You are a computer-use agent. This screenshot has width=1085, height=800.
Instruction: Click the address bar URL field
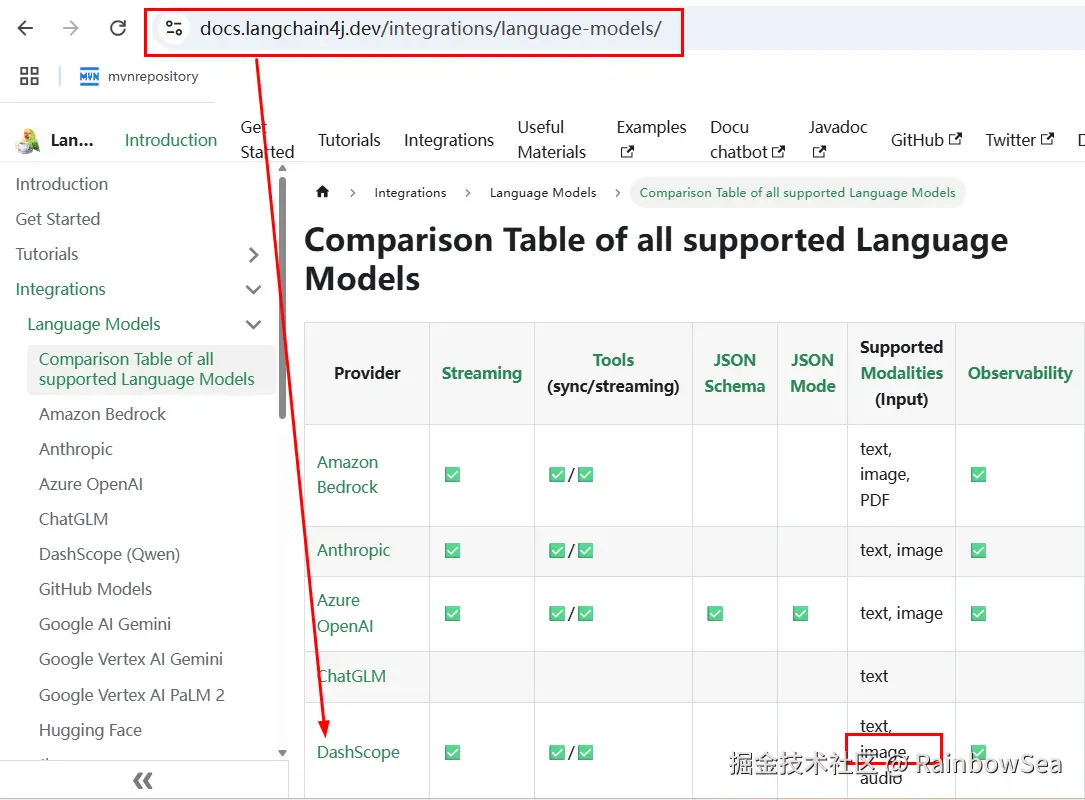430,28
